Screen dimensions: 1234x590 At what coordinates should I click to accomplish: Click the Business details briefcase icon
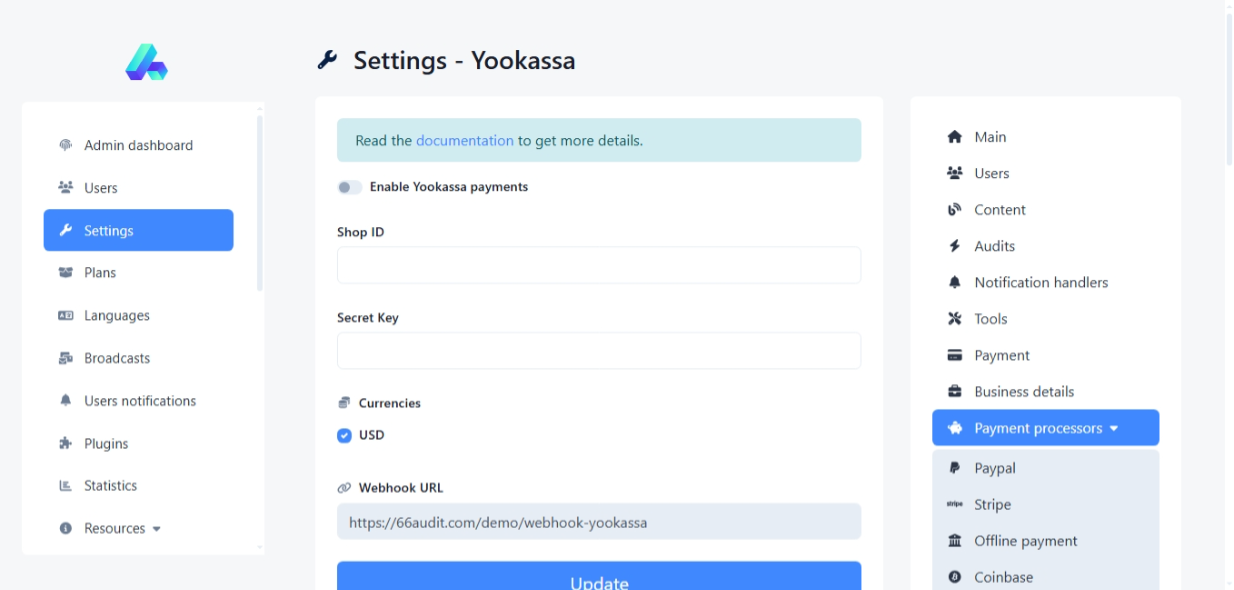click(x=954, y=392)
